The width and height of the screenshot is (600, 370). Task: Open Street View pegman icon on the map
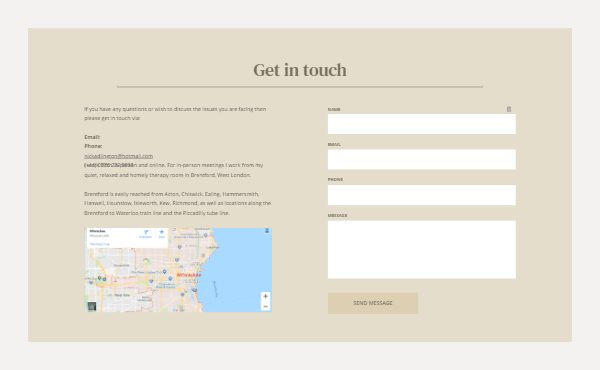(267, 231)
